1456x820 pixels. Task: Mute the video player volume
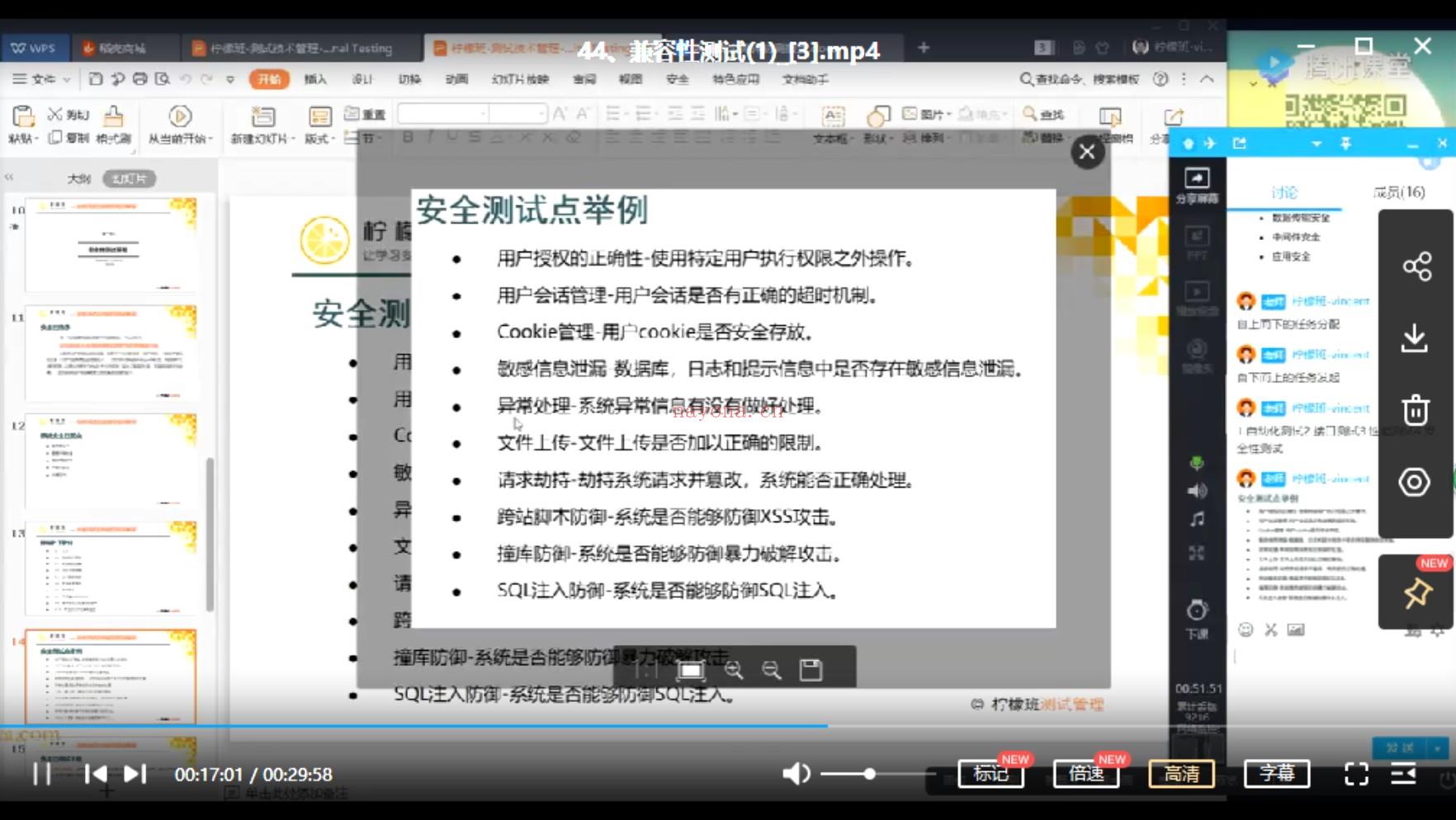[796, 774]
